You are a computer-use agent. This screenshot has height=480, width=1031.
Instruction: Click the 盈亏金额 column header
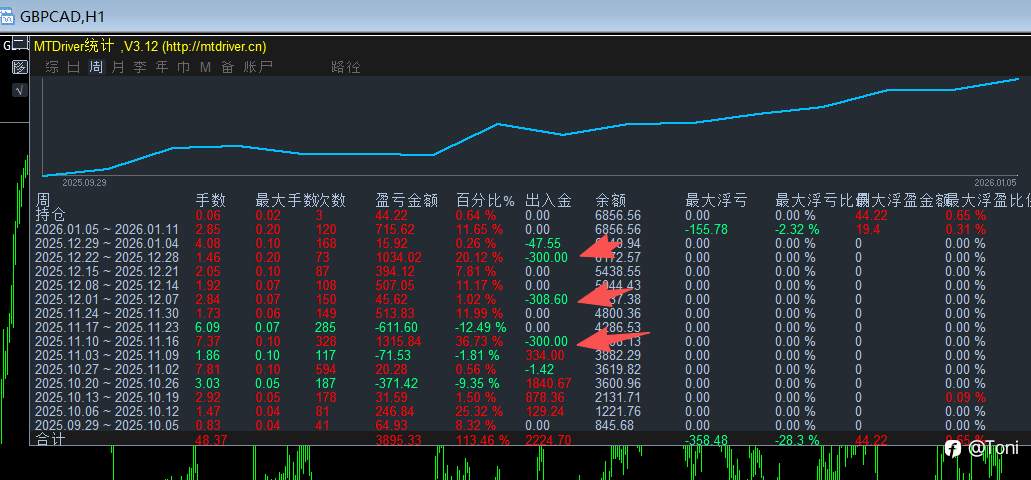pos(406,201)
